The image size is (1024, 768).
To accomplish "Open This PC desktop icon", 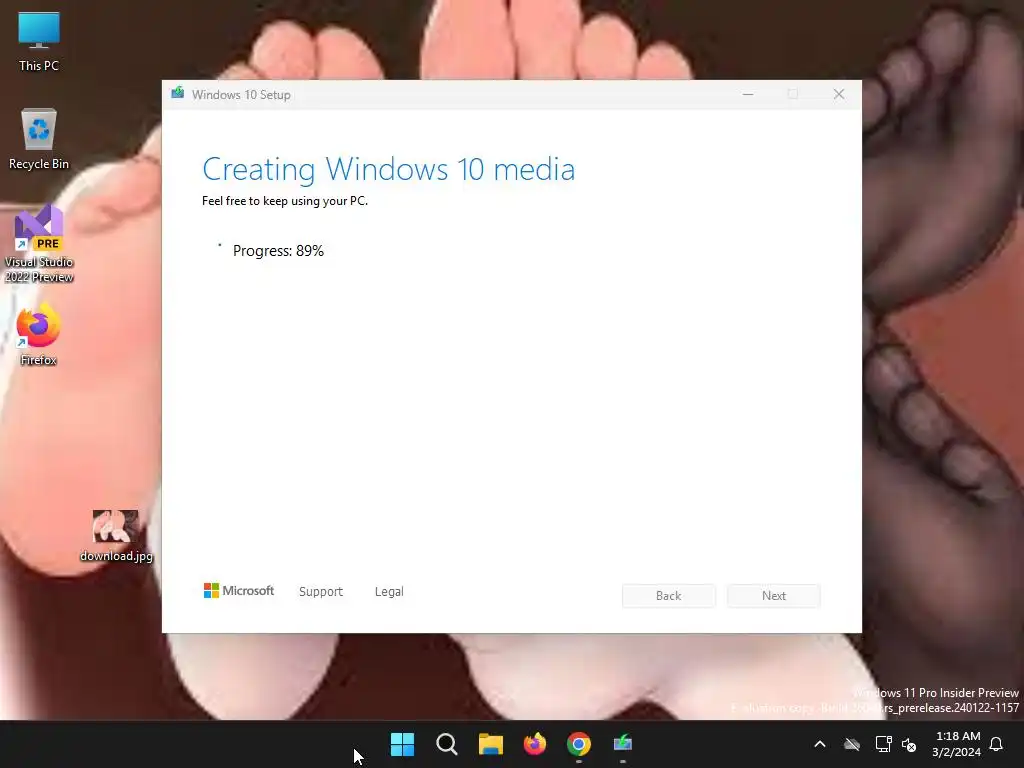I will click(39, 42).
